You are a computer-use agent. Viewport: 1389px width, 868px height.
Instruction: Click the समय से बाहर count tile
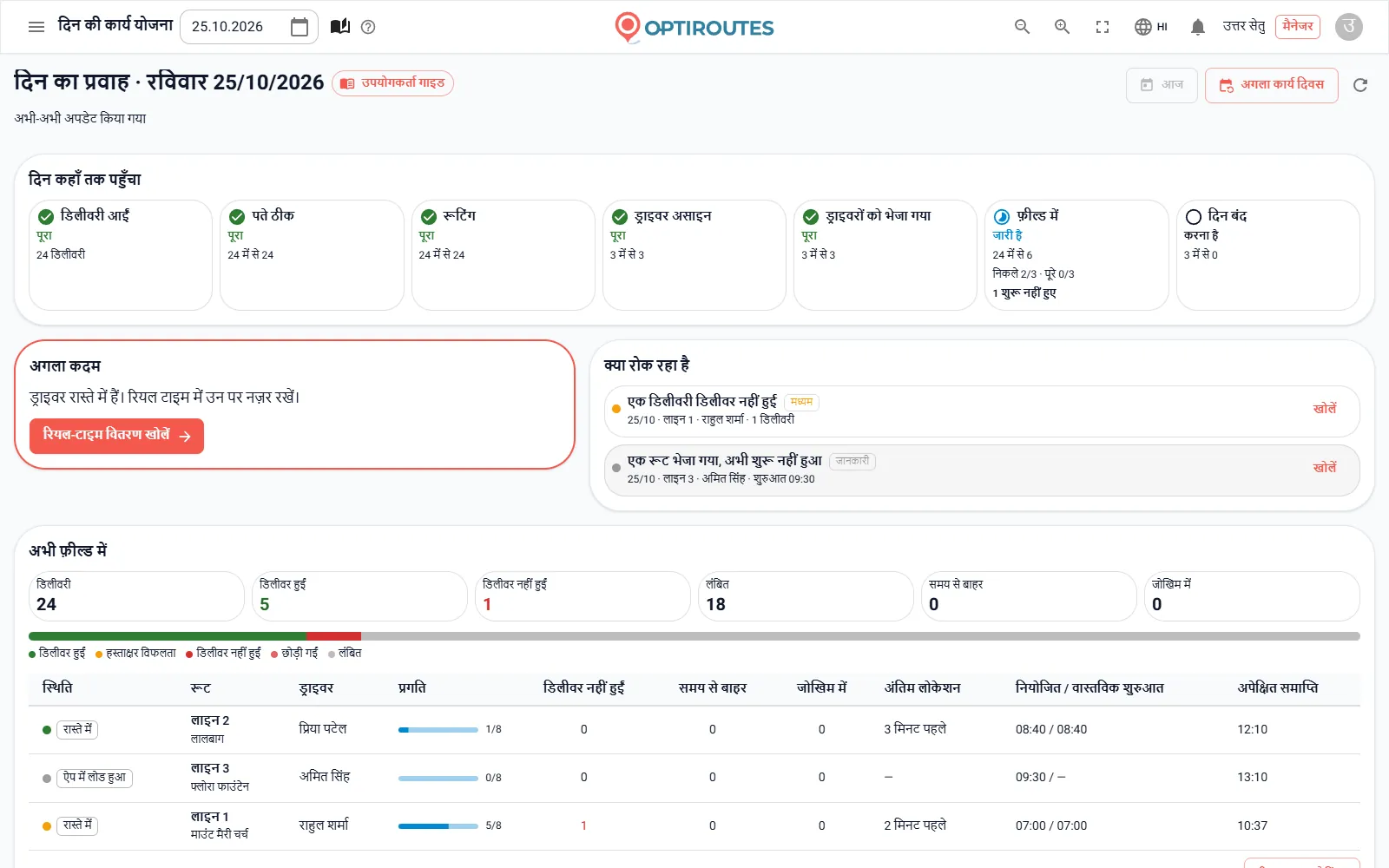click(x=1029, y=596)
